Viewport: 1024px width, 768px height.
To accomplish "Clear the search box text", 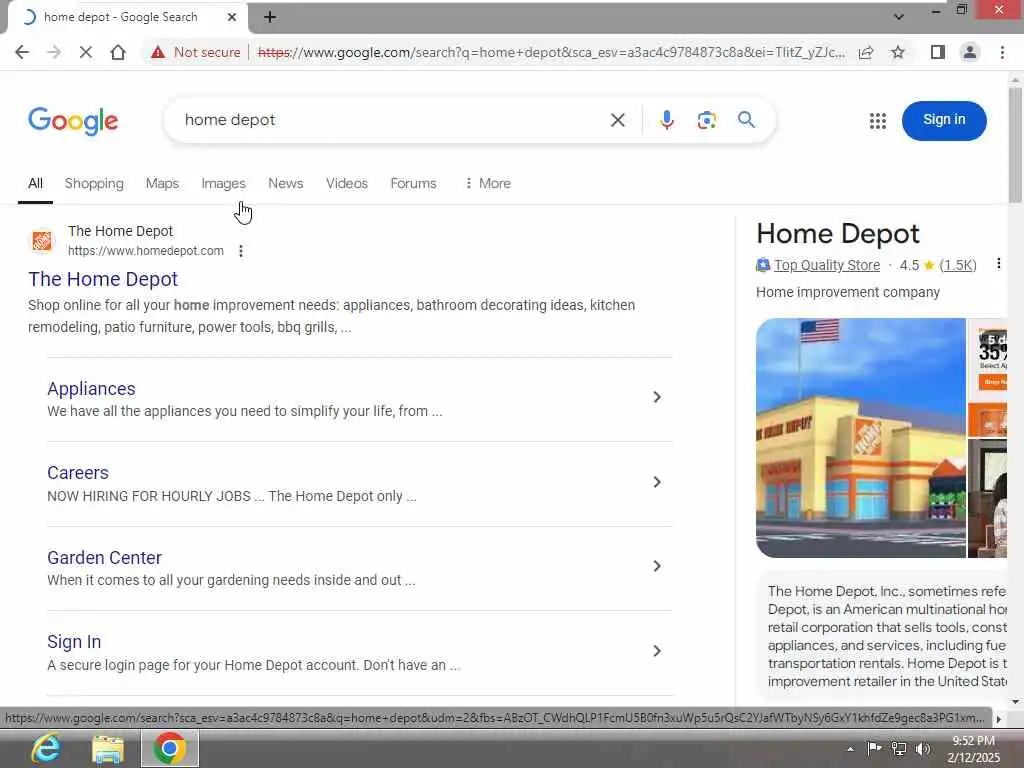I will (x=618, y=120).
